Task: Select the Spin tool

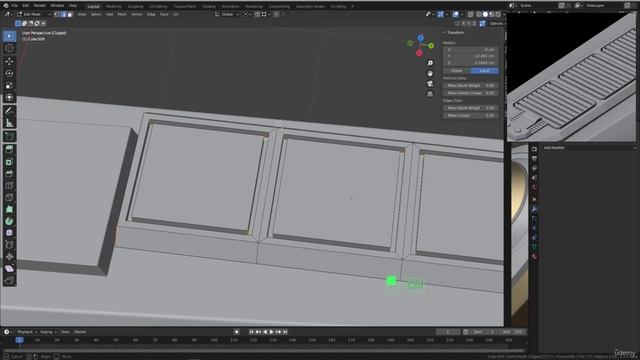Action: click(x=9, y=221)
